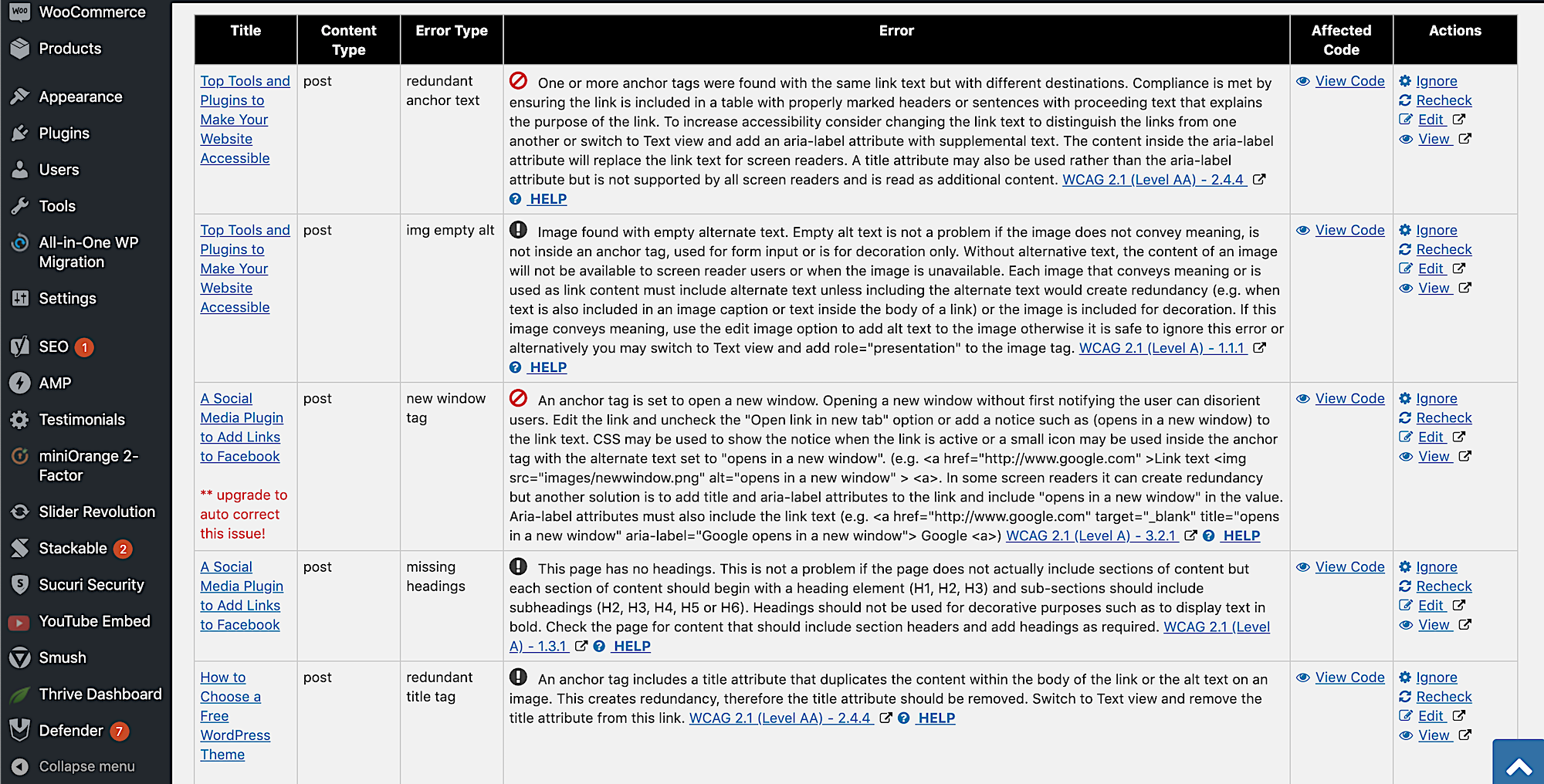
Task: Open the WooCommerce menu icon
Action: pyautogui.click(x=20, y=12)
